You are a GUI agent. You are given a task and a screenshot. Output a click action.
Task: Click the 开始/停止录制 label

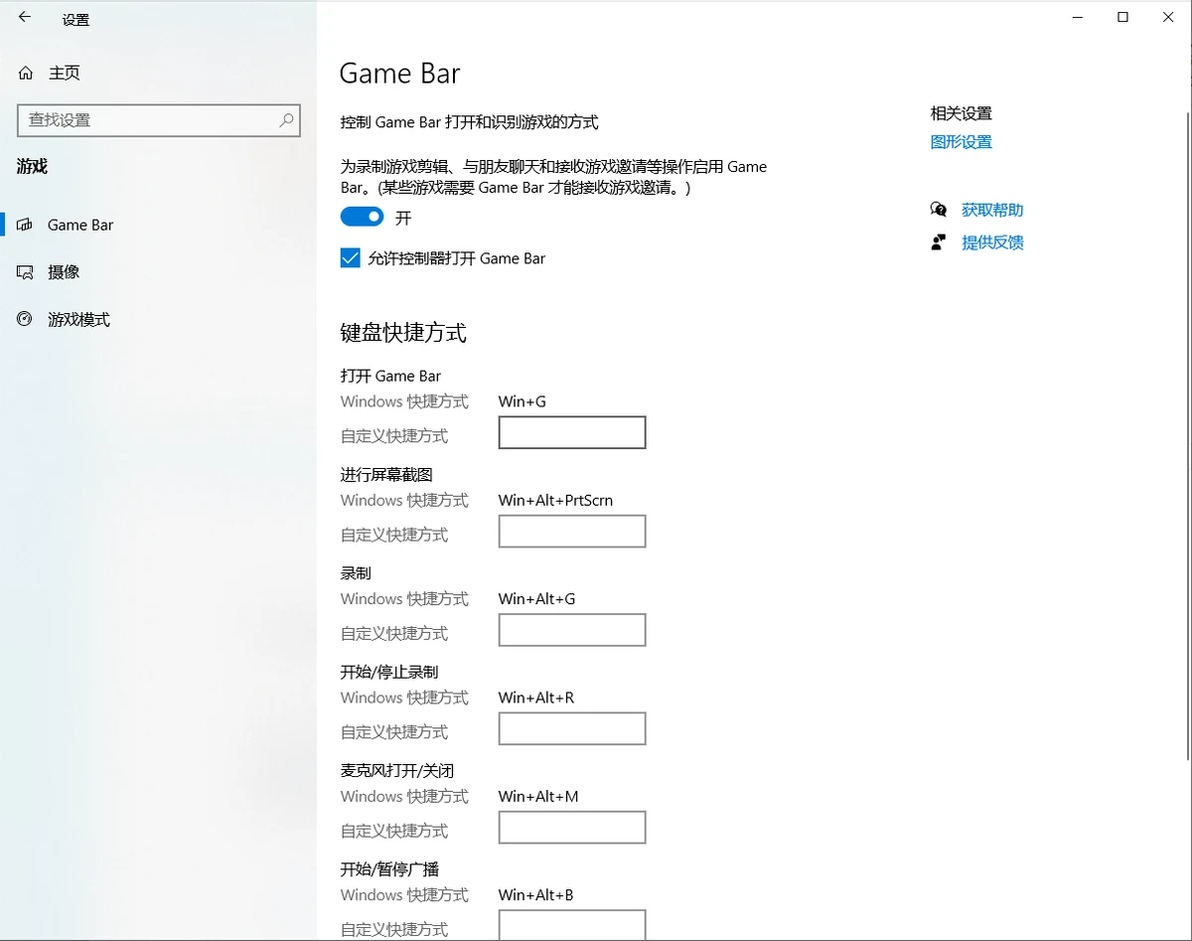pyautogui.click(x=389, y=672)
